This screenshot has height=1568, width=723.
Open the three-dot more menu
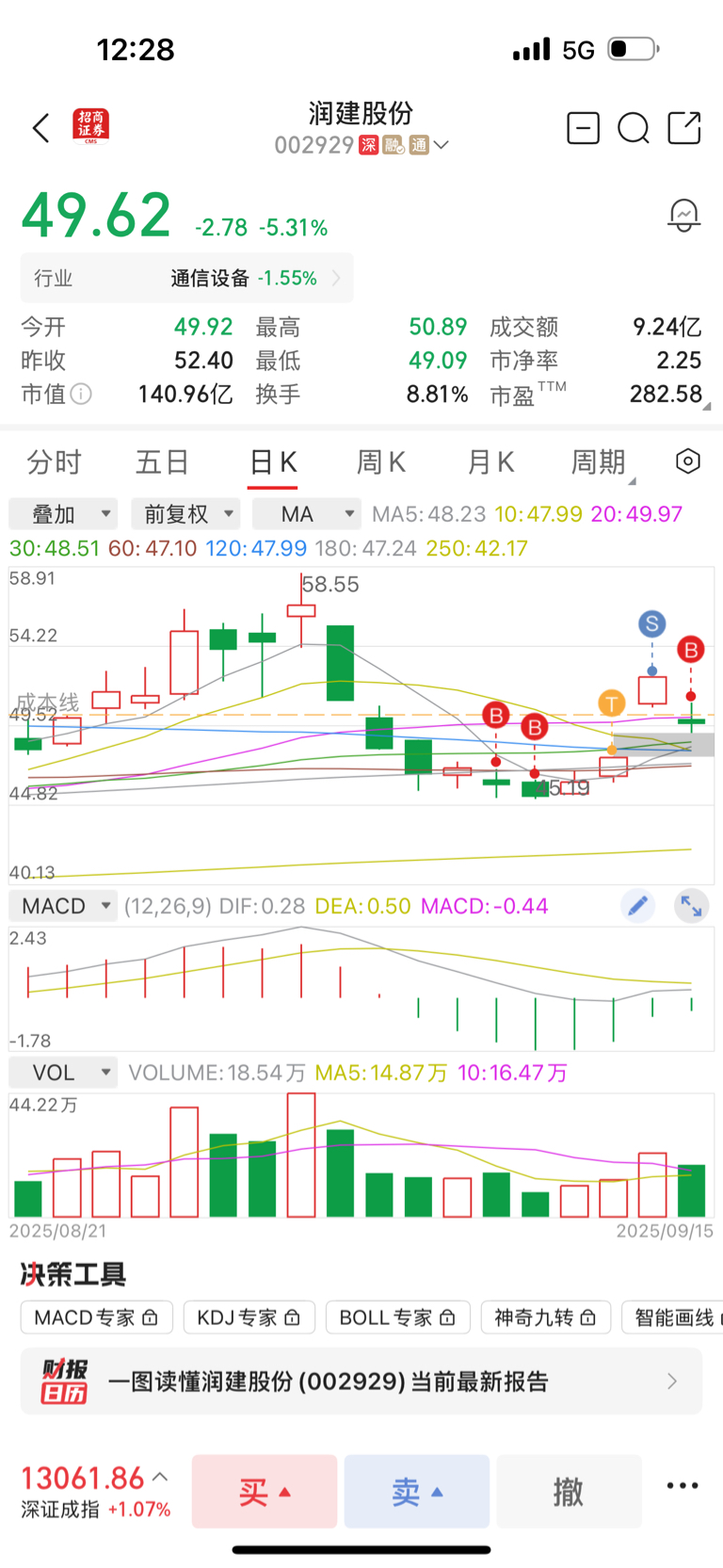[683, 1486]
